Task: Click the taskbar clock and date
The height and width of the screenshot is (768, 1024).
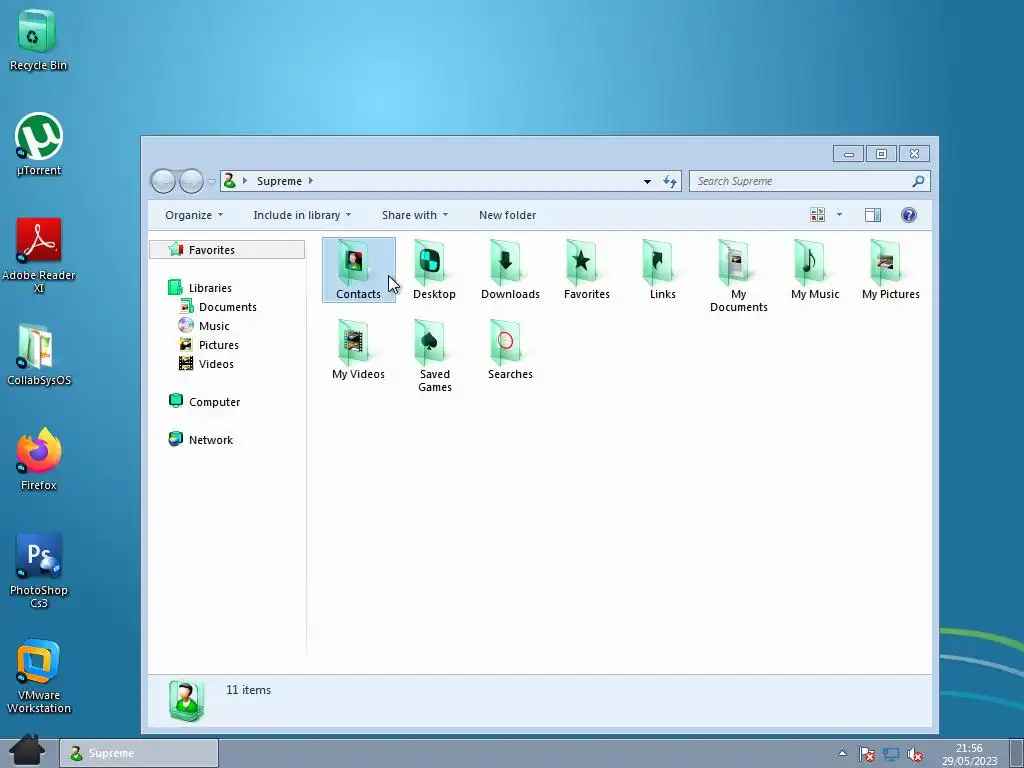Action: tap(969, 754)
